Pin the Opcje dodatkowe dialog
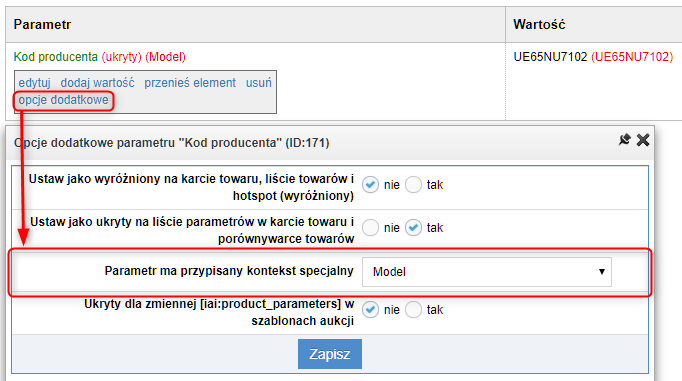The height and width of the screenshot is (381, 682). [625, 140]
